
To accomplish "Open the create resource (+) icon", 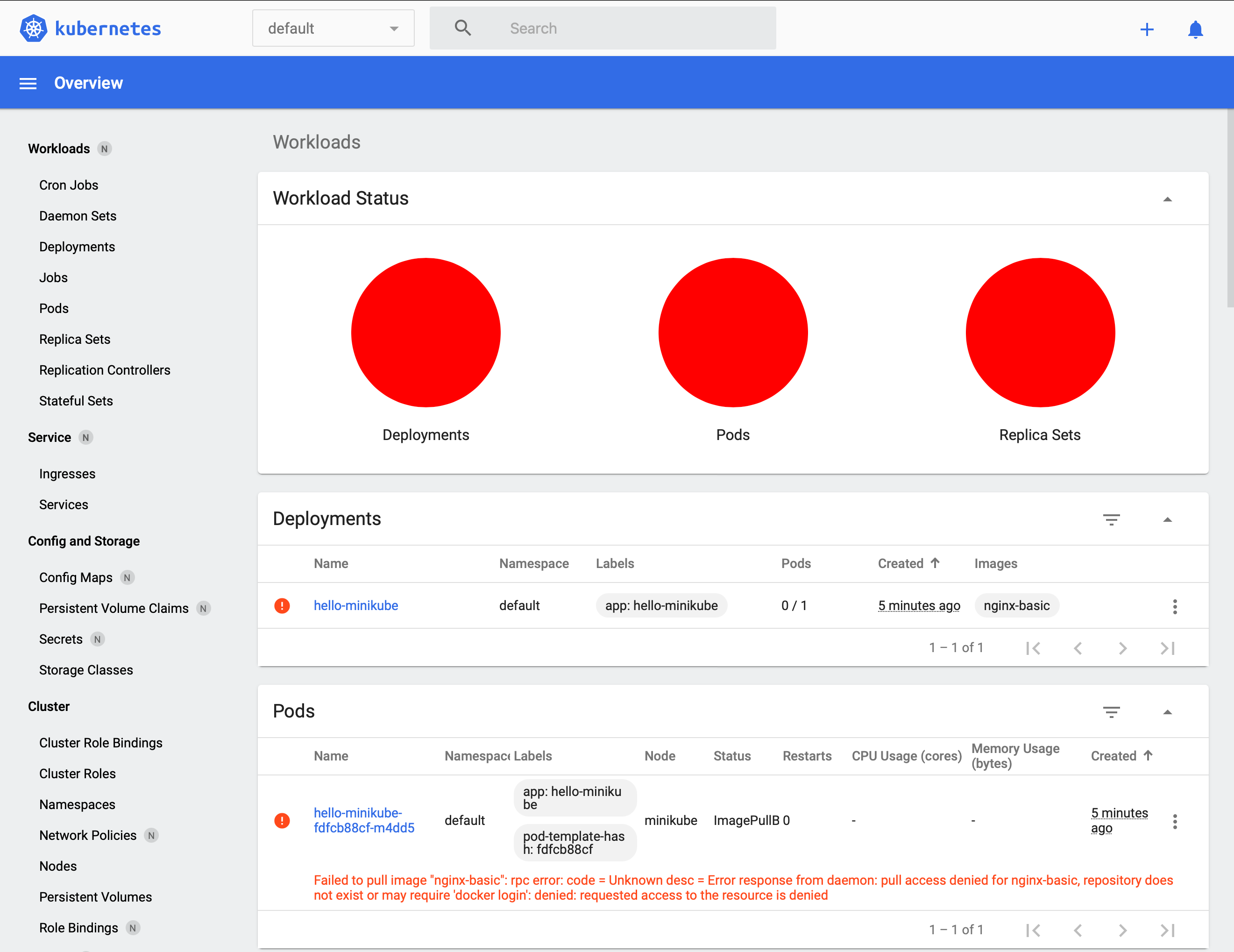I will coord(1146,28).
